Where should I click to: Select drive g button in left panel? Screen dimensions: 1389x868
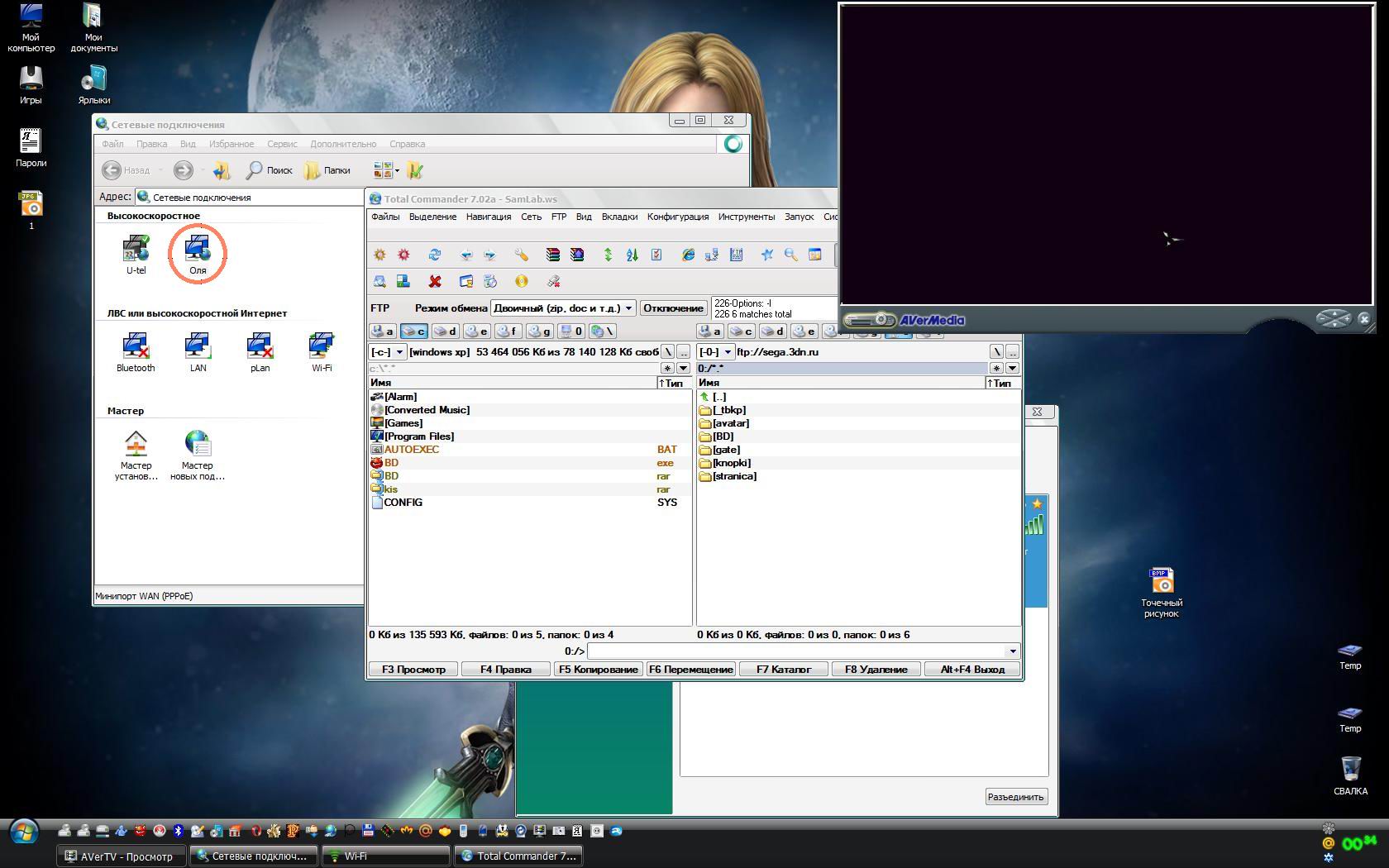[x=539, y=331]
